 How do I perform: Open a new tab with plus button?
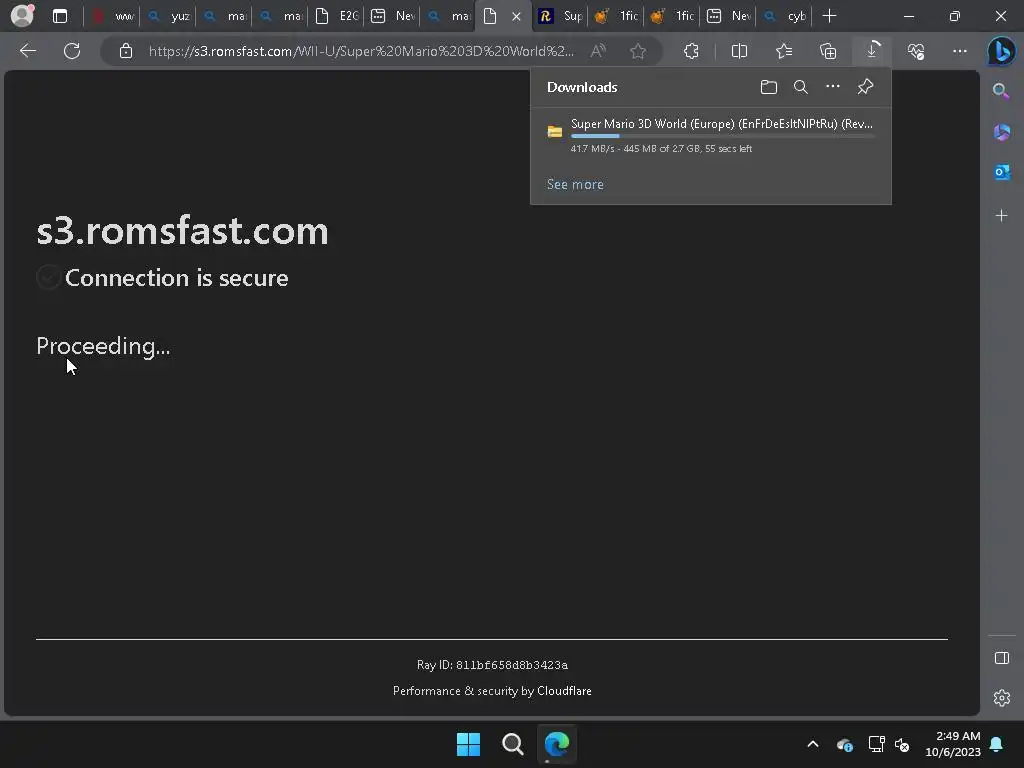click(829, 16)
